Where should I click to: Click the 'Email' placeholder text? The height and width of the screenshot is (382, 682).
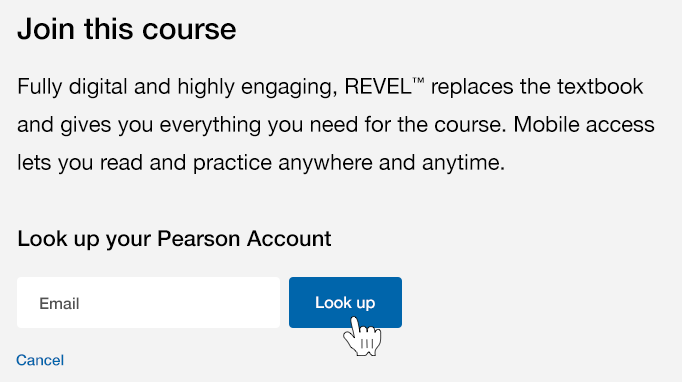(x=59, y=303)
